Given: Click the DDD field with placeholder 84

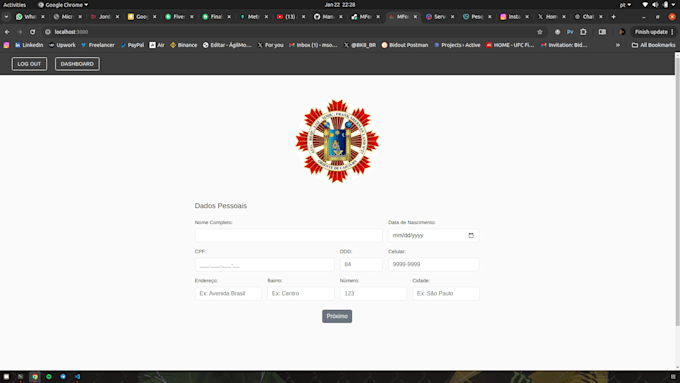Looking at the screenshot, I should [x=361, y=264].
